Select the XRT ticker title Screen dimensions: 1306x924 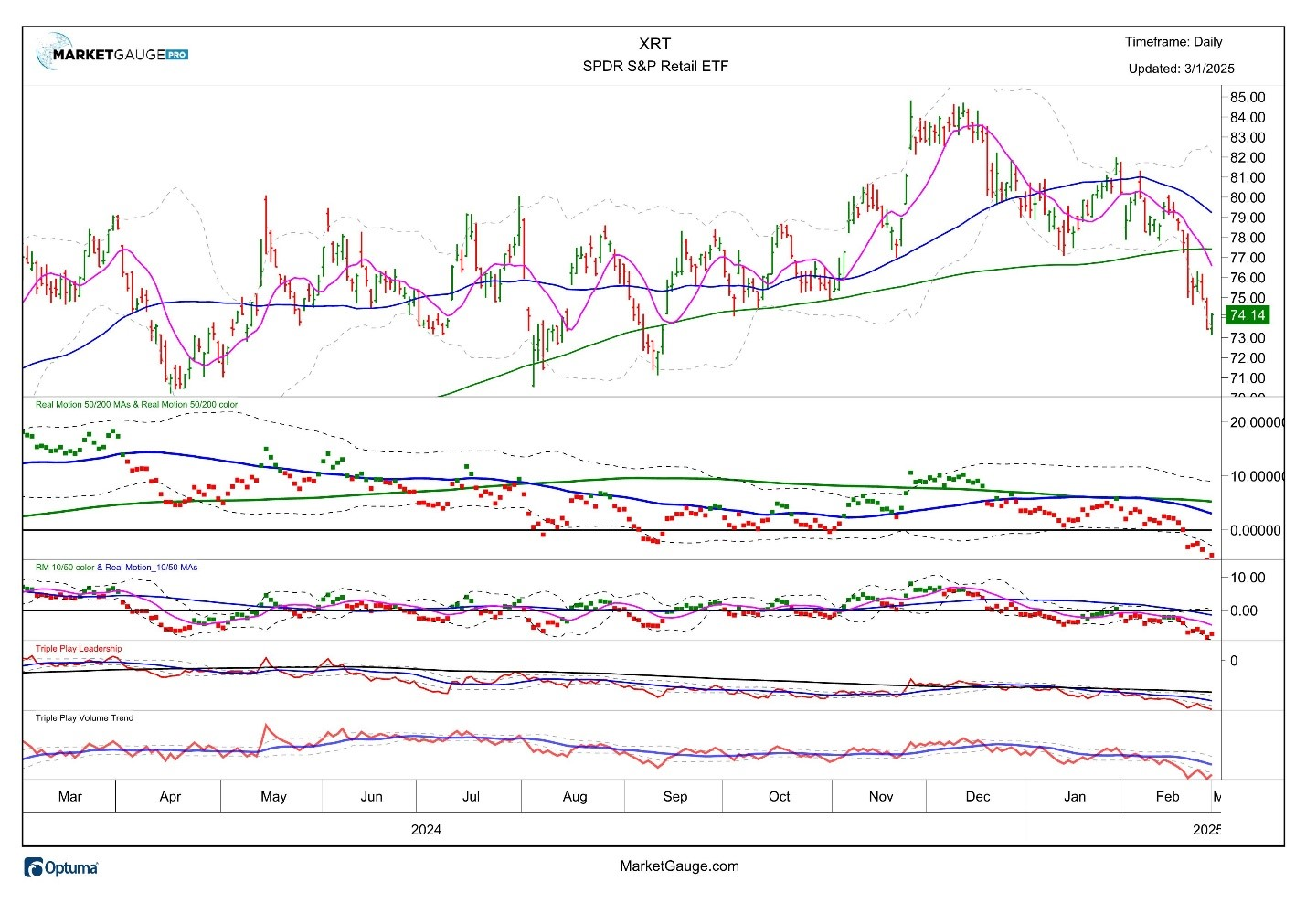[654, 44]
